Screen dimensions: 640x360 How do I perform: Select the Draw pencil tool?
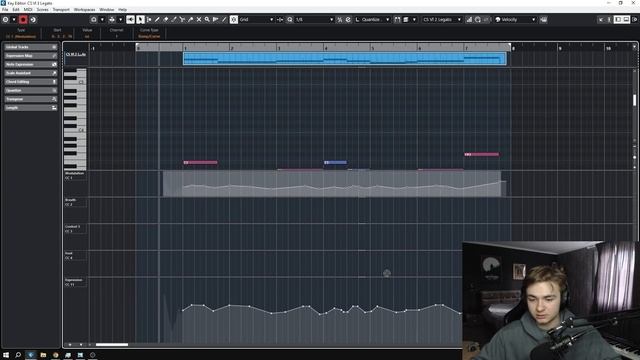tap(157, 20)
